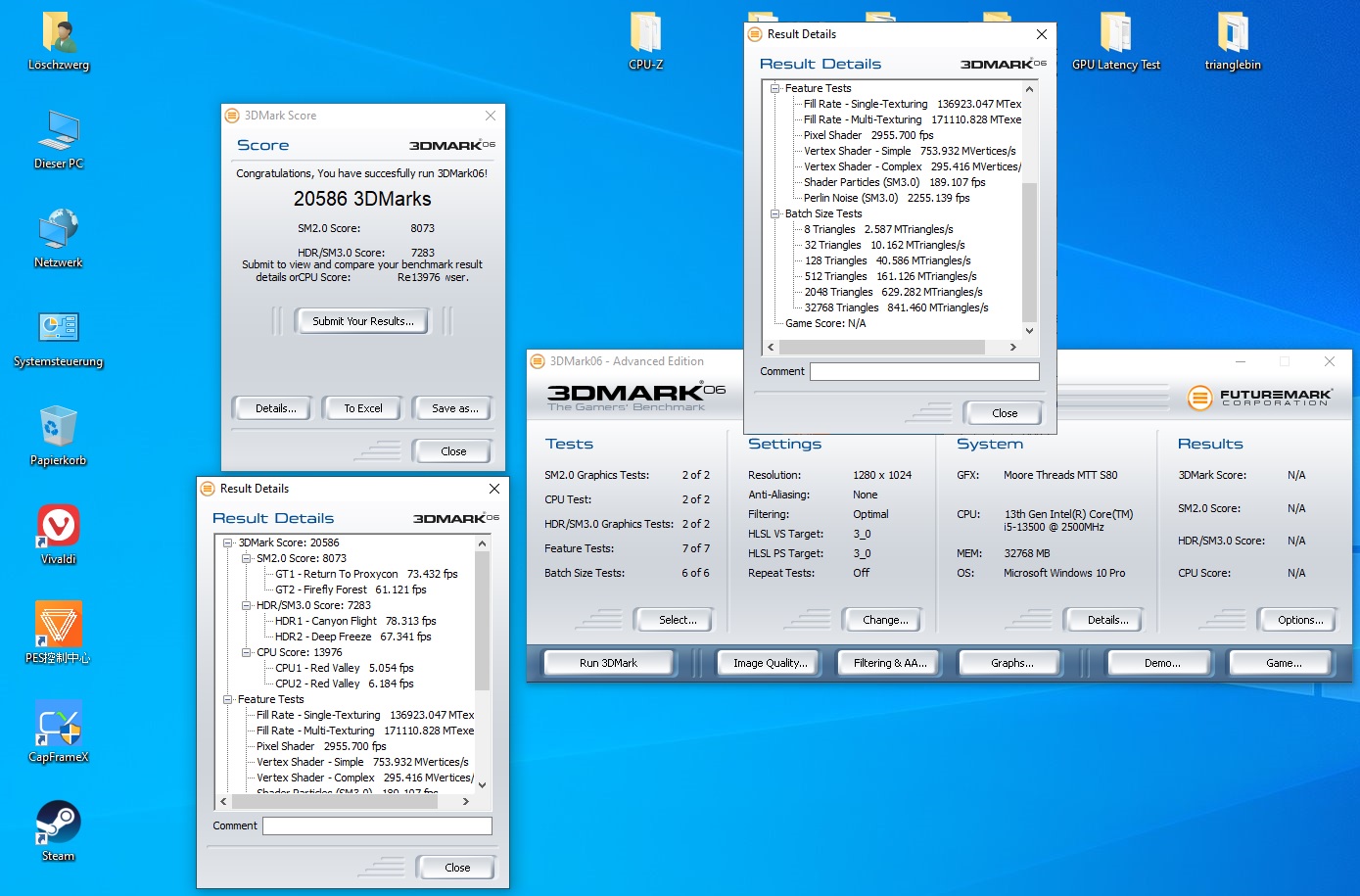This screenshot has width=1360, height=896.
Task: Select Game Score: N/A row
Action: click(x=825, y=323)
